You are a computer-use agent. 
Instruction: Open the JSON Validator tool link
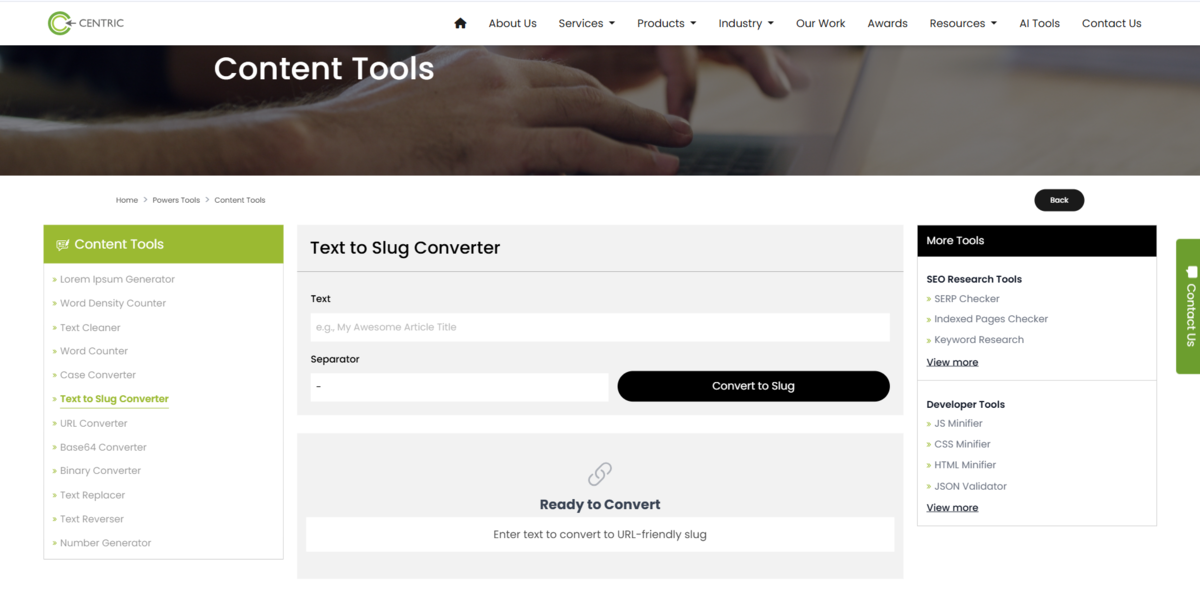coord(970,486)
